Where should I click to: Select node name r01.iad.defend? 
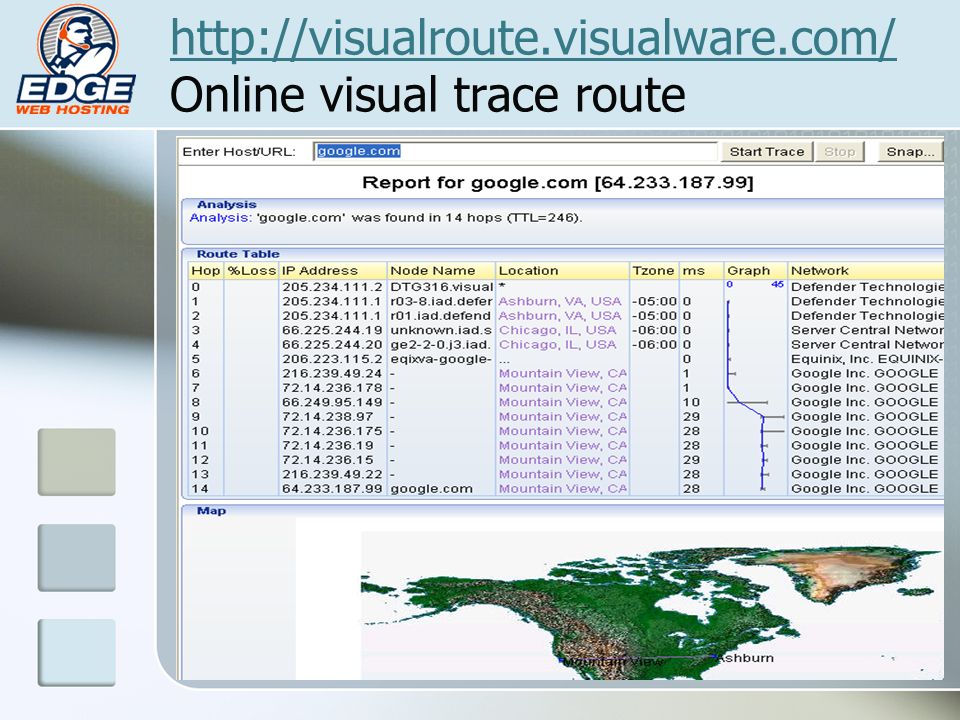(x=441, y=316)
